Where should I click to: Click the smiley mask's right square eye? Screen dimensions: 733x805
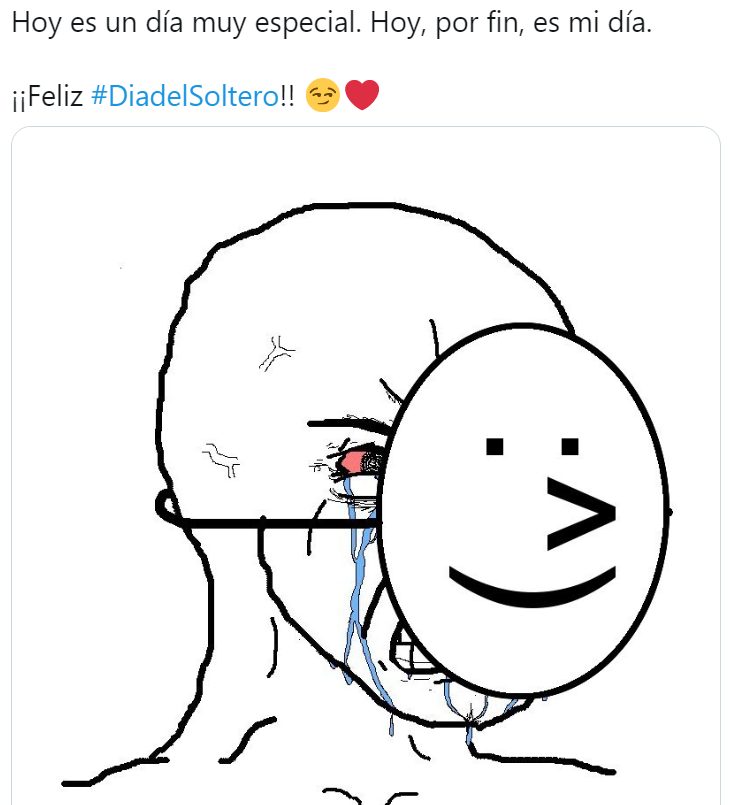click(570, 446)
